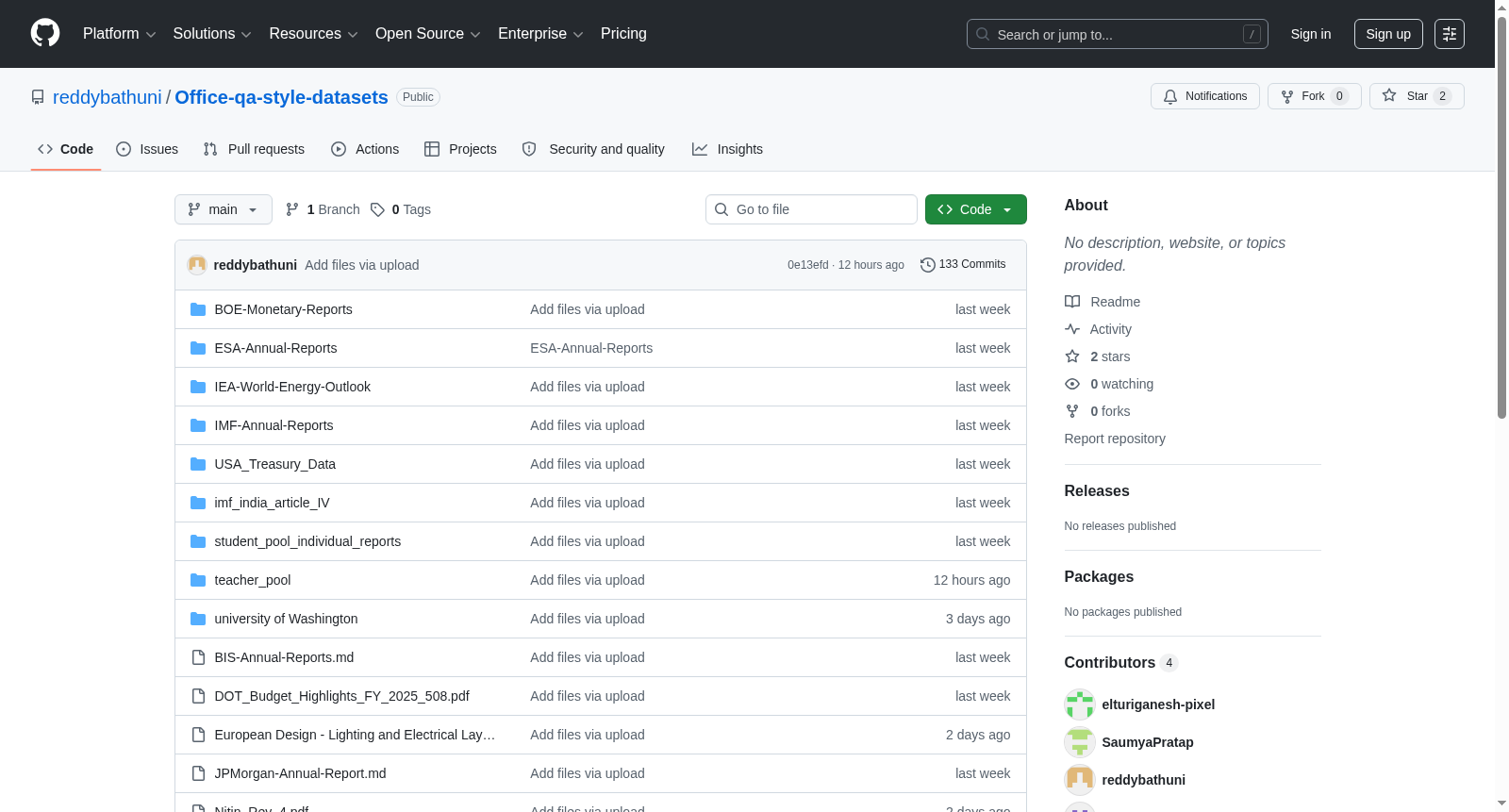Open the DOT_Budget_Highlights_FY_2025_508.pdf file icon

tap(198, 696)
